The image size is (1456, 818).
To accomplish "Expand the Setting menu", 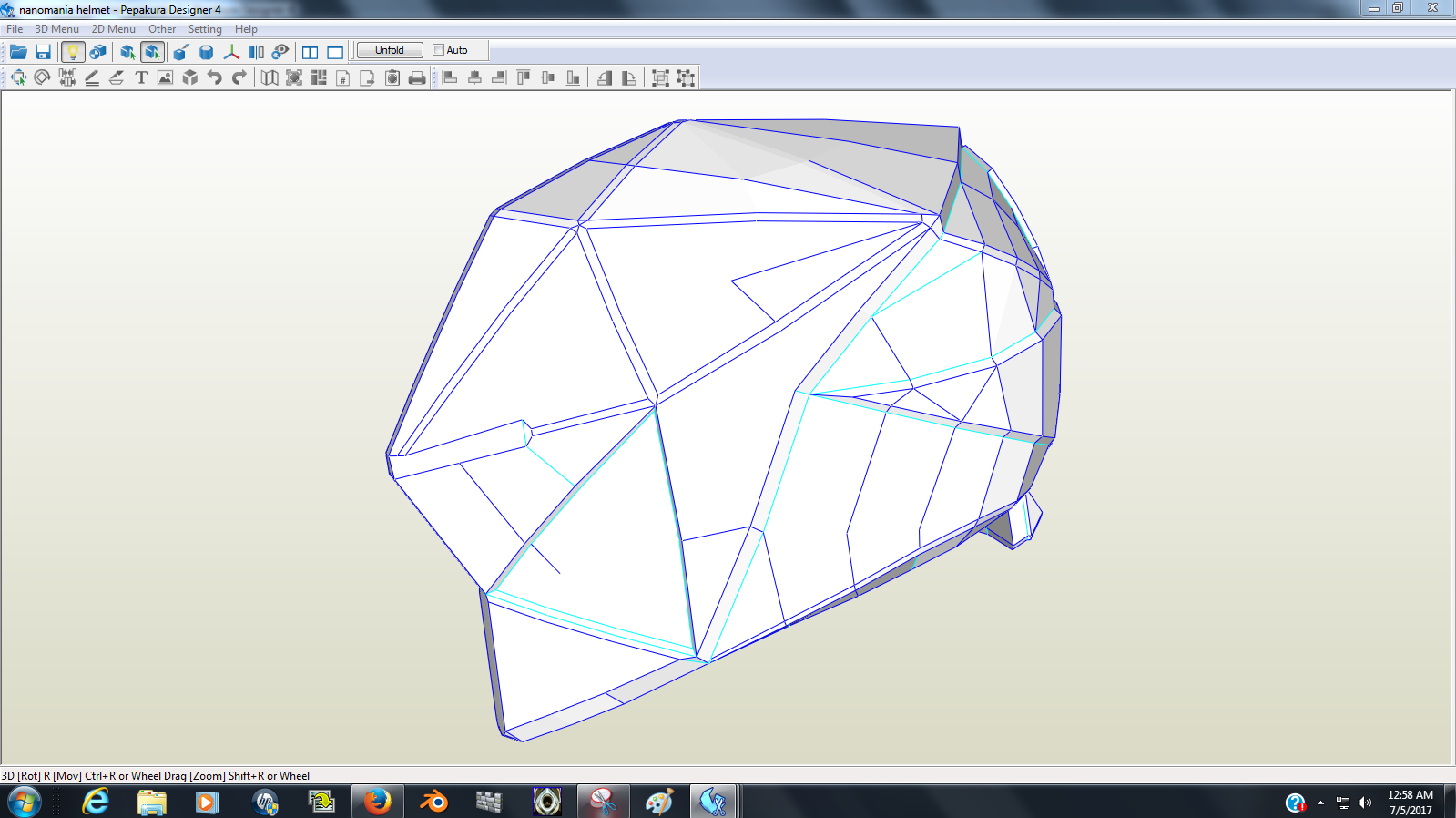I will [x=205, y=29].
